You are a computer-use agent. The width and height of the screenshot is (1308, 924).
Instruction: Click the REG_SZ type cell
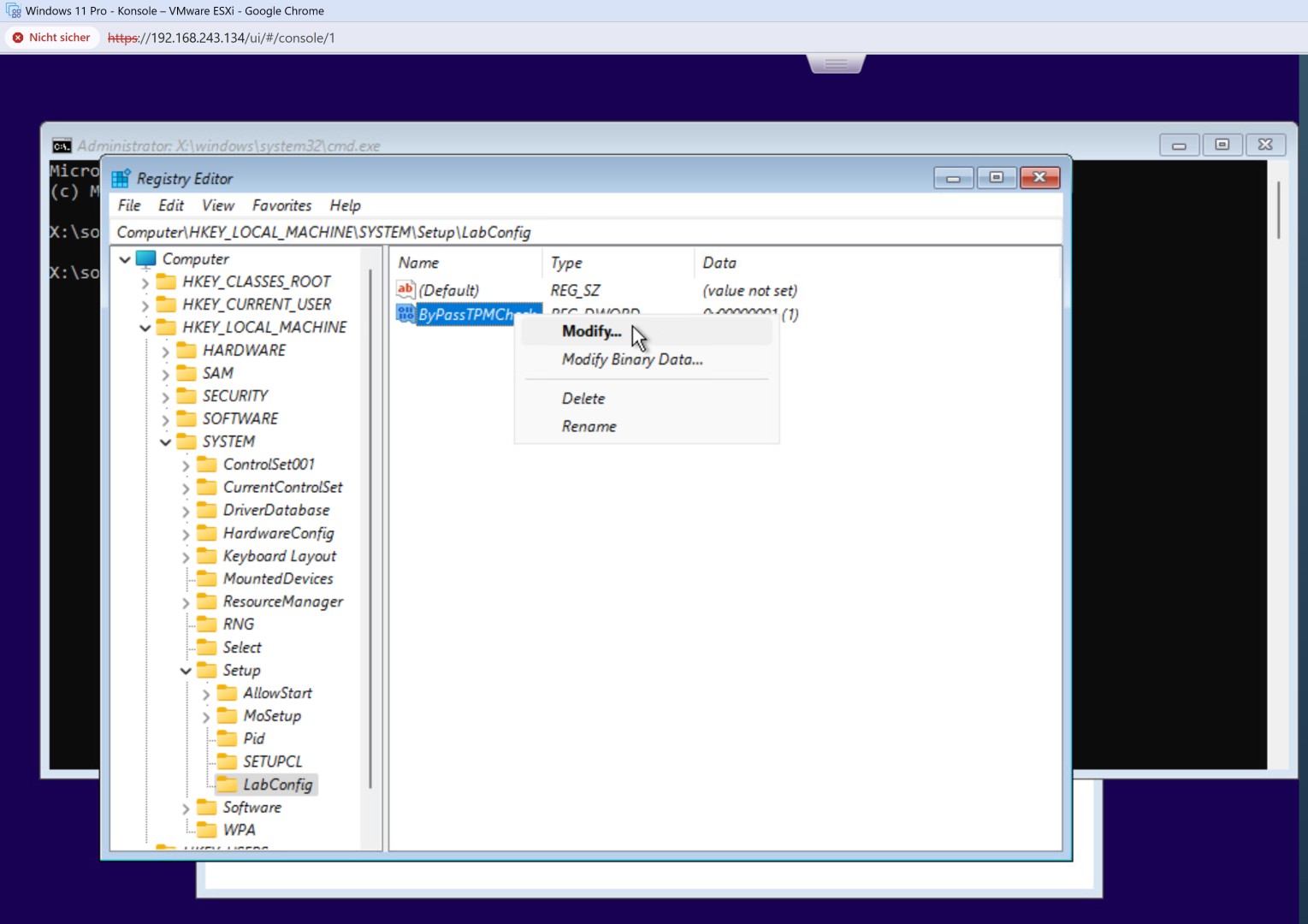point(575,290)
